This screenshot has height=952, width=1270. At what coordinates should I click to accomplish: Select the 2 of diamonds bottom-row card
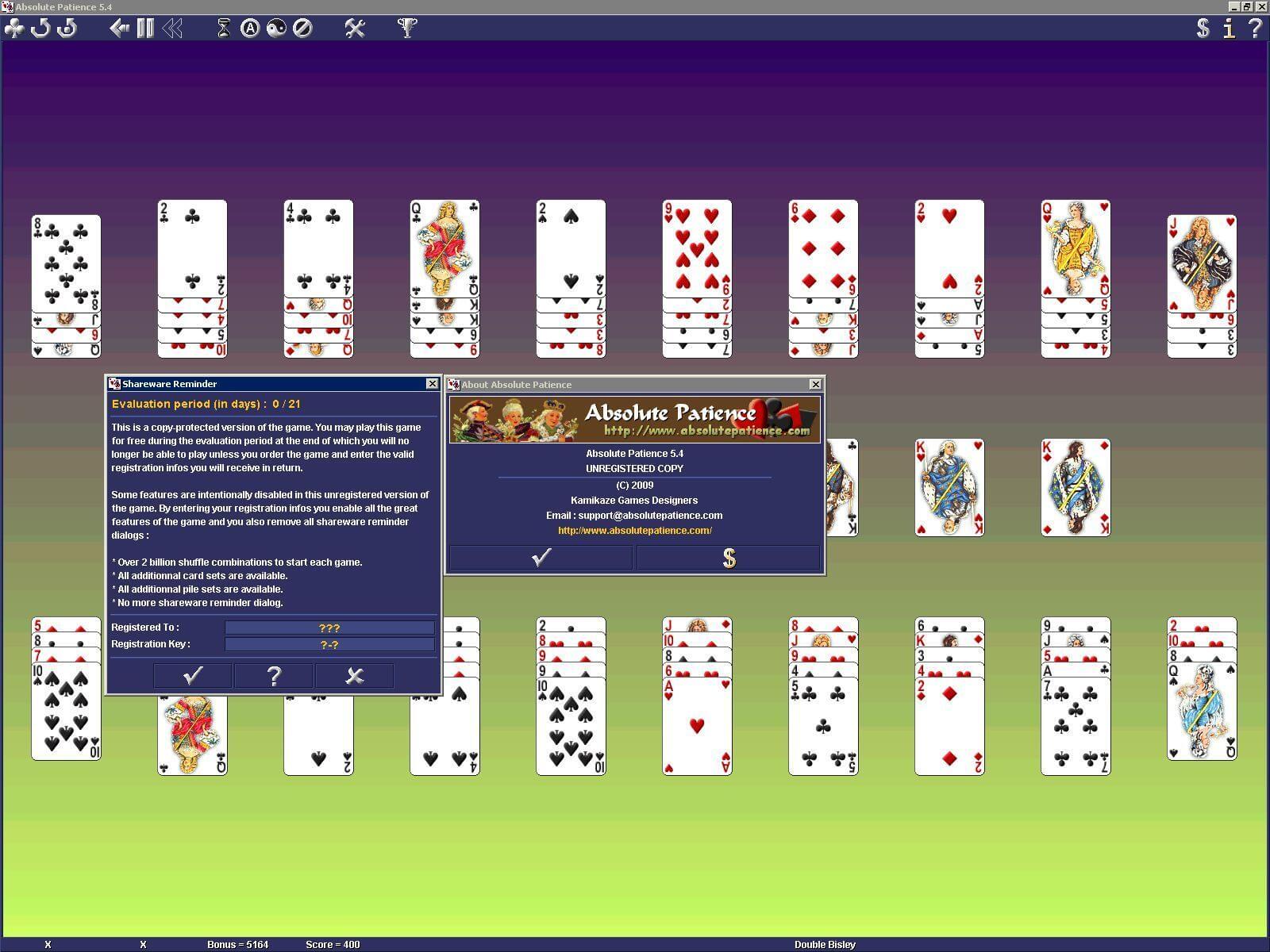pyautogui.click(x=949, y=726)
